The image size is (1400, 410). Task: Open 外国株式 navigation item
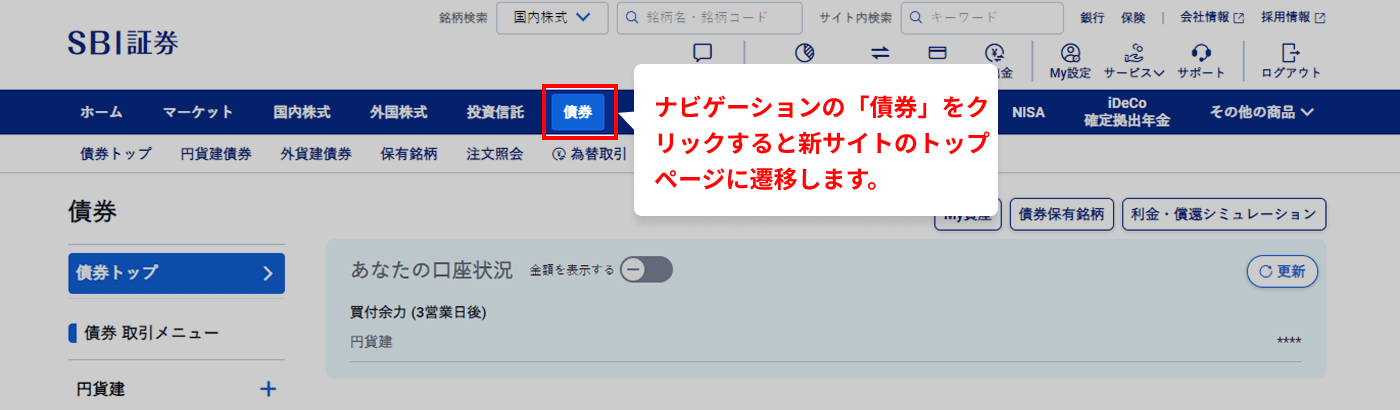(398, 112)
